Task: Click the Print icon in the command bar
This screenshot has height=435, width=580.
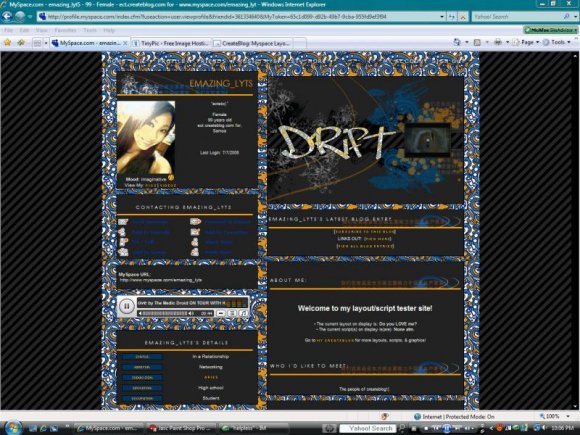Action: pos(498,42)
